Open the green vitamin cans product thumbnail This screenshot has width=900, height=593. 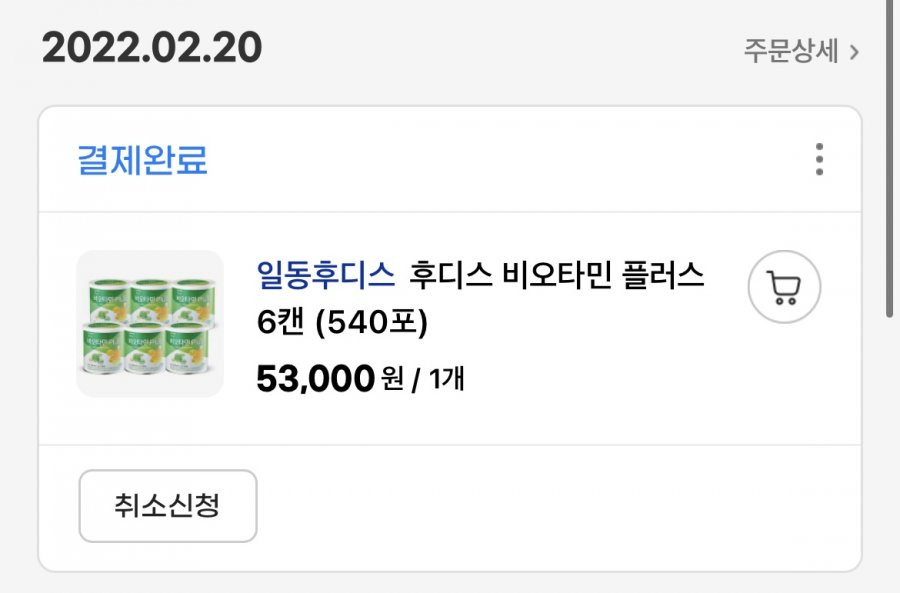[x=150, y=323]
